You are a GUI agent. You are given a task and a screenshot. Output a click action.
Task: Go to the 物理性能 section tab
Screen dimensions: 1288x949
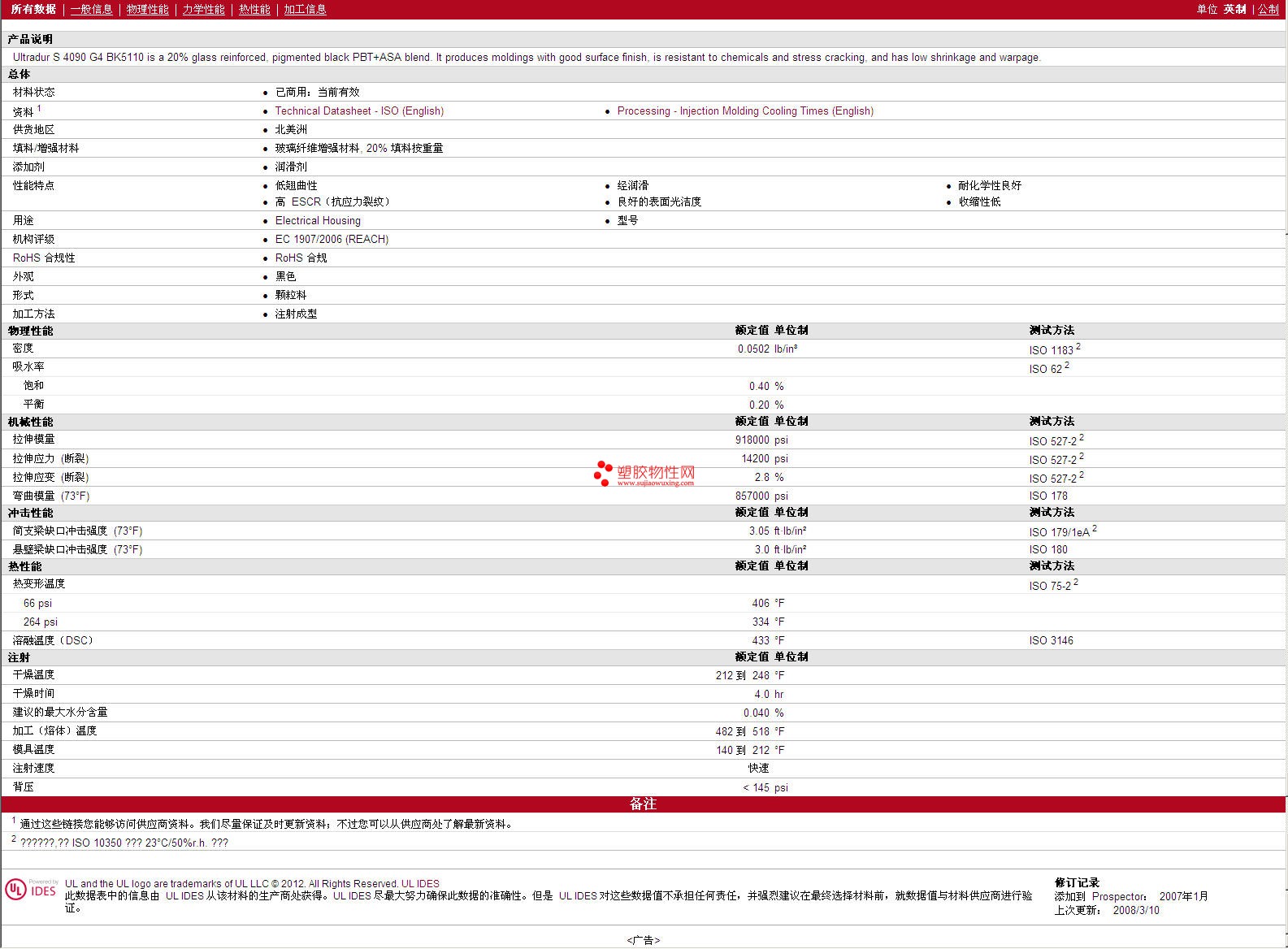(x=147, y=9)
